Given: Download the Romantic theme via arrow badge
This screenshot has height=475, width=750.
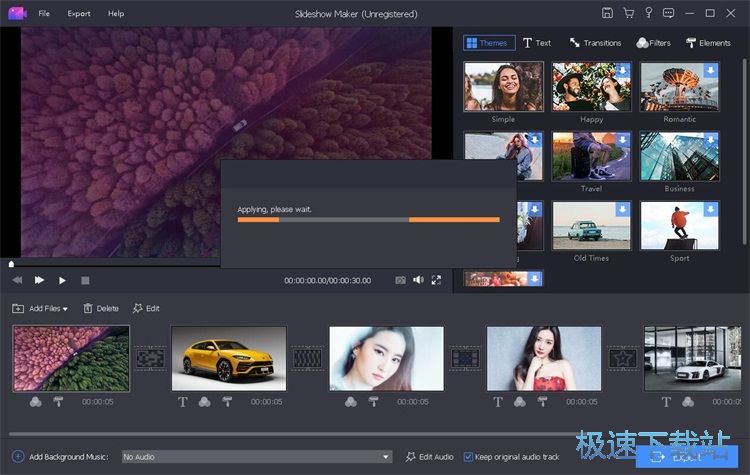Looking at the screenshot, I should [x=710, y=70].
